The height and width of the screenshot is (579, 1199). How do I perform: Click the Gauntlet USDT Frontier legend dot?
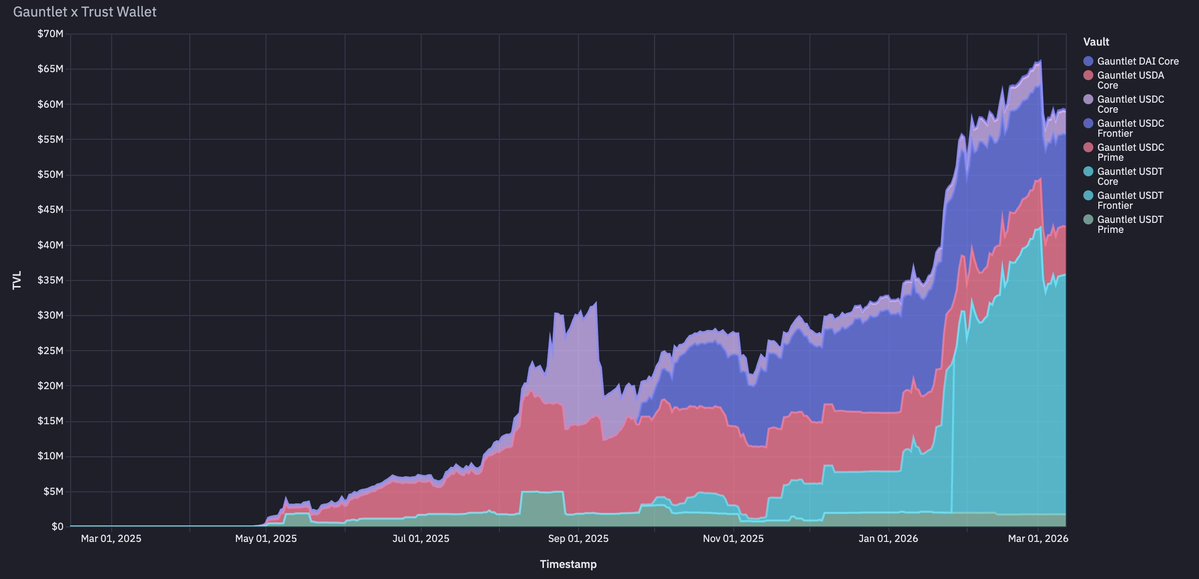[x=1088, y=195]
